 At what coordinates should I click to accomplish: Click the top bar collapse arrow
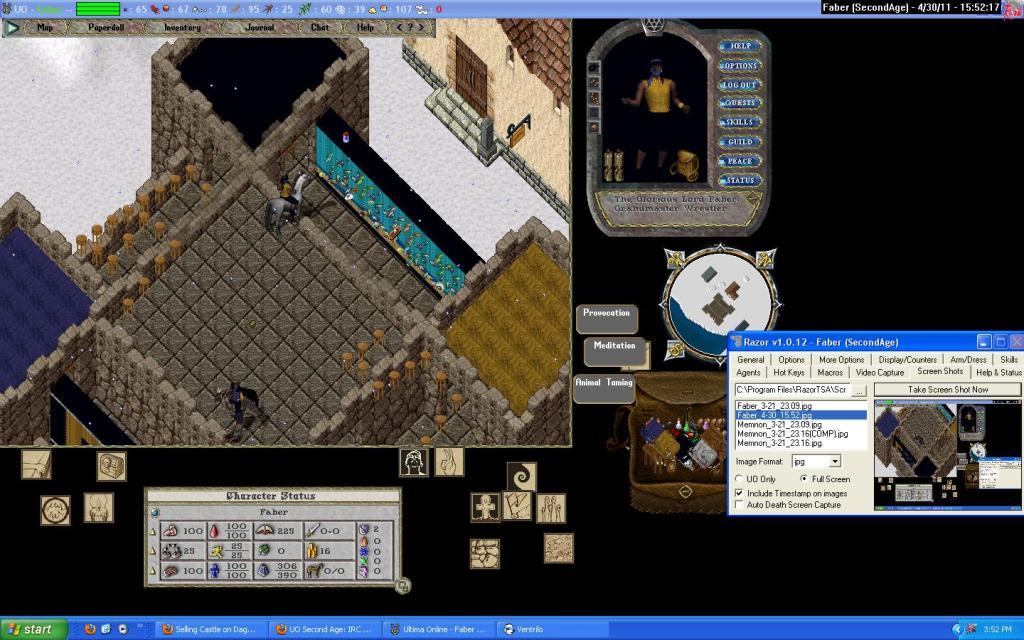(12, 27)
